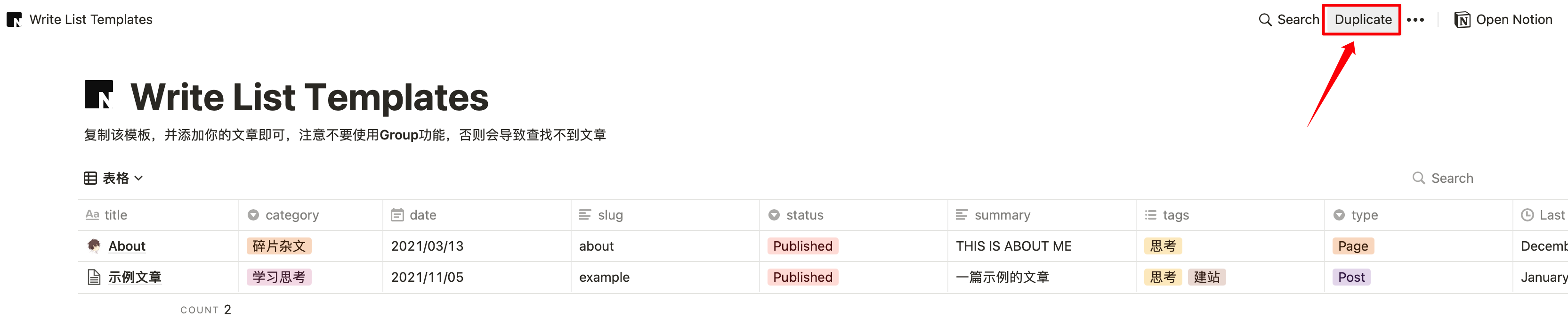This screenshot has height=327, width=1568.
Task: Click the Duplicate button
Action: 1362,19
